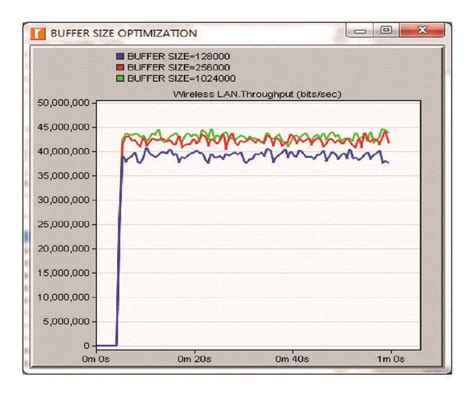Viewport: 474px width, 397px height.
Task: Minimize the Buffer Size Optimization window
Action: point(360,31)
